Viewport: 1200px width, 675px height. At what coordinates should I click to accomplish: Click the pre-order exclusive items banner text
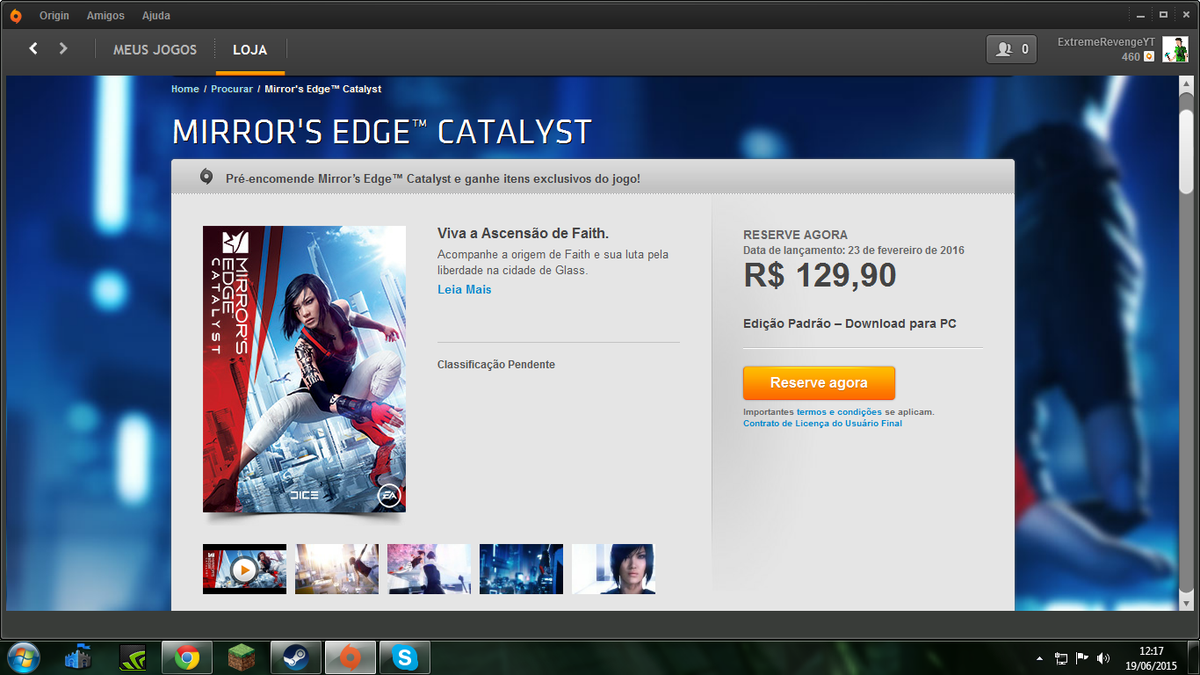433,178
